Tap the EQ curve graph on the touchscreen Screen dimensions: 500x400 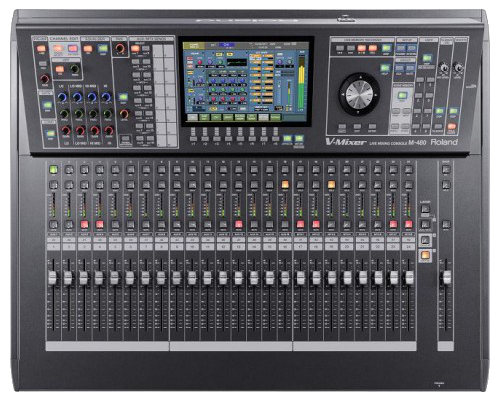[x=237, y=63]
